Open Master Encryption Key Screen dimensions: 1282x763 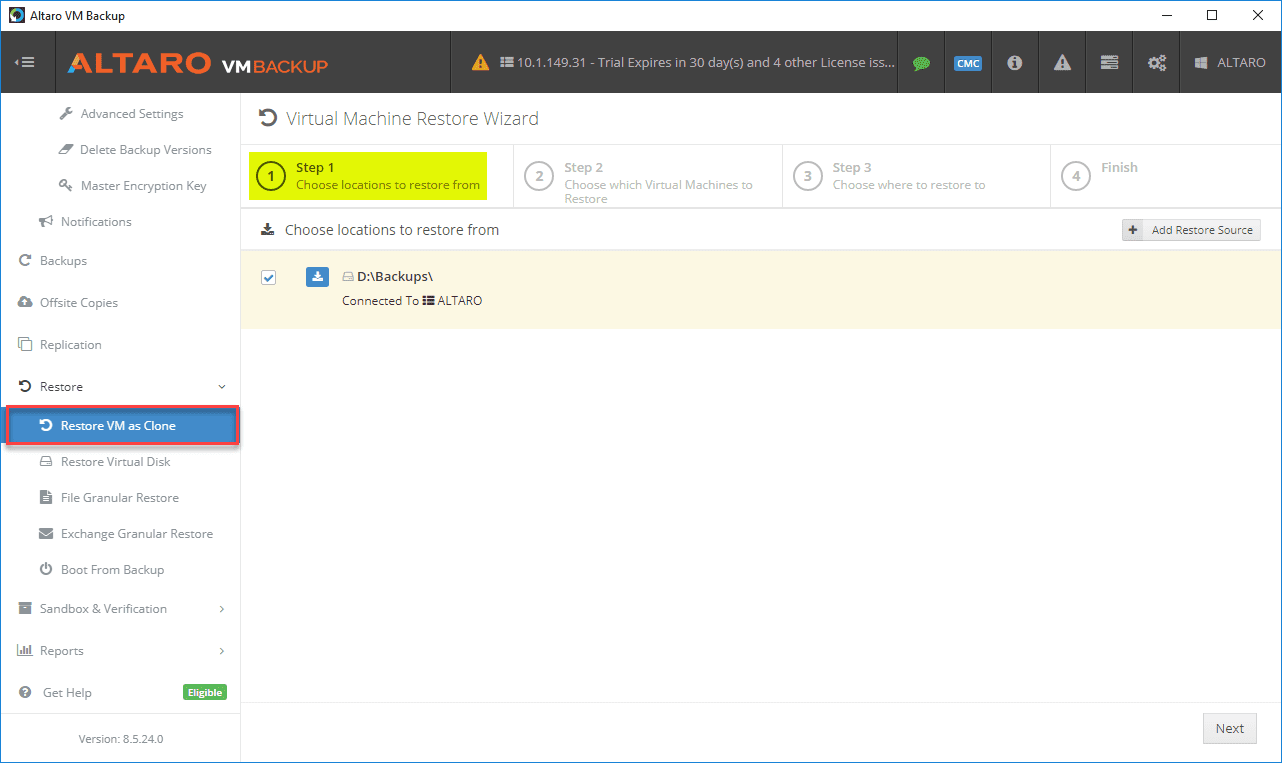click(143, 186)
